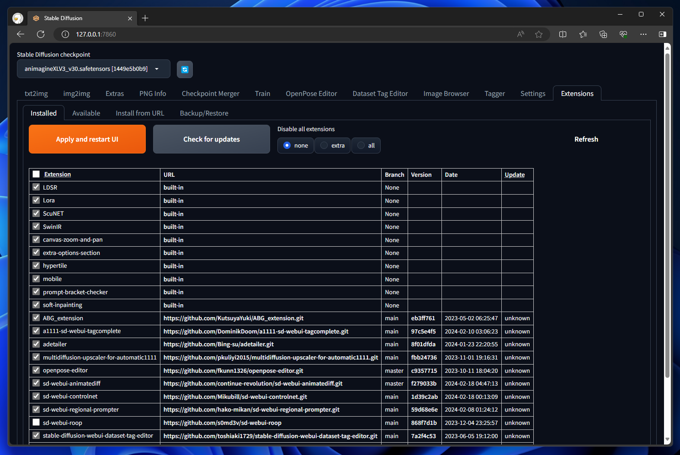Open the split screen icon
The height and width of the screenshot is (455, 680).
(x=562, y=34)
